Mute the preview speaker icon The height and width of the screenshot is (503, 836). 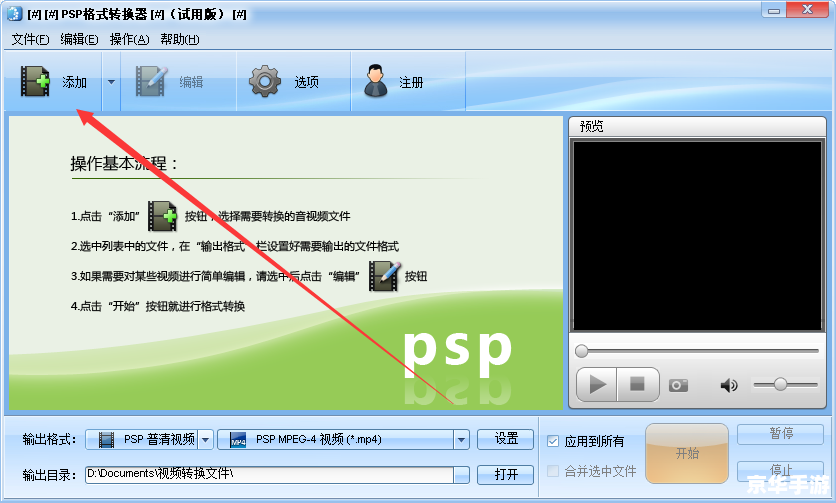729,385
